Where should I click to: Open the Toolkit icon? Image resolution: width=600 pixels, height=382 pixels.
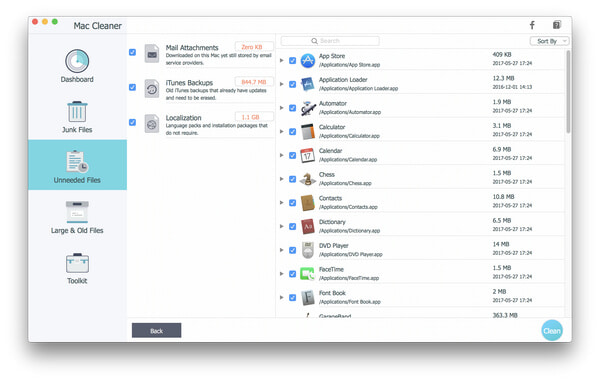pos(77,263)
